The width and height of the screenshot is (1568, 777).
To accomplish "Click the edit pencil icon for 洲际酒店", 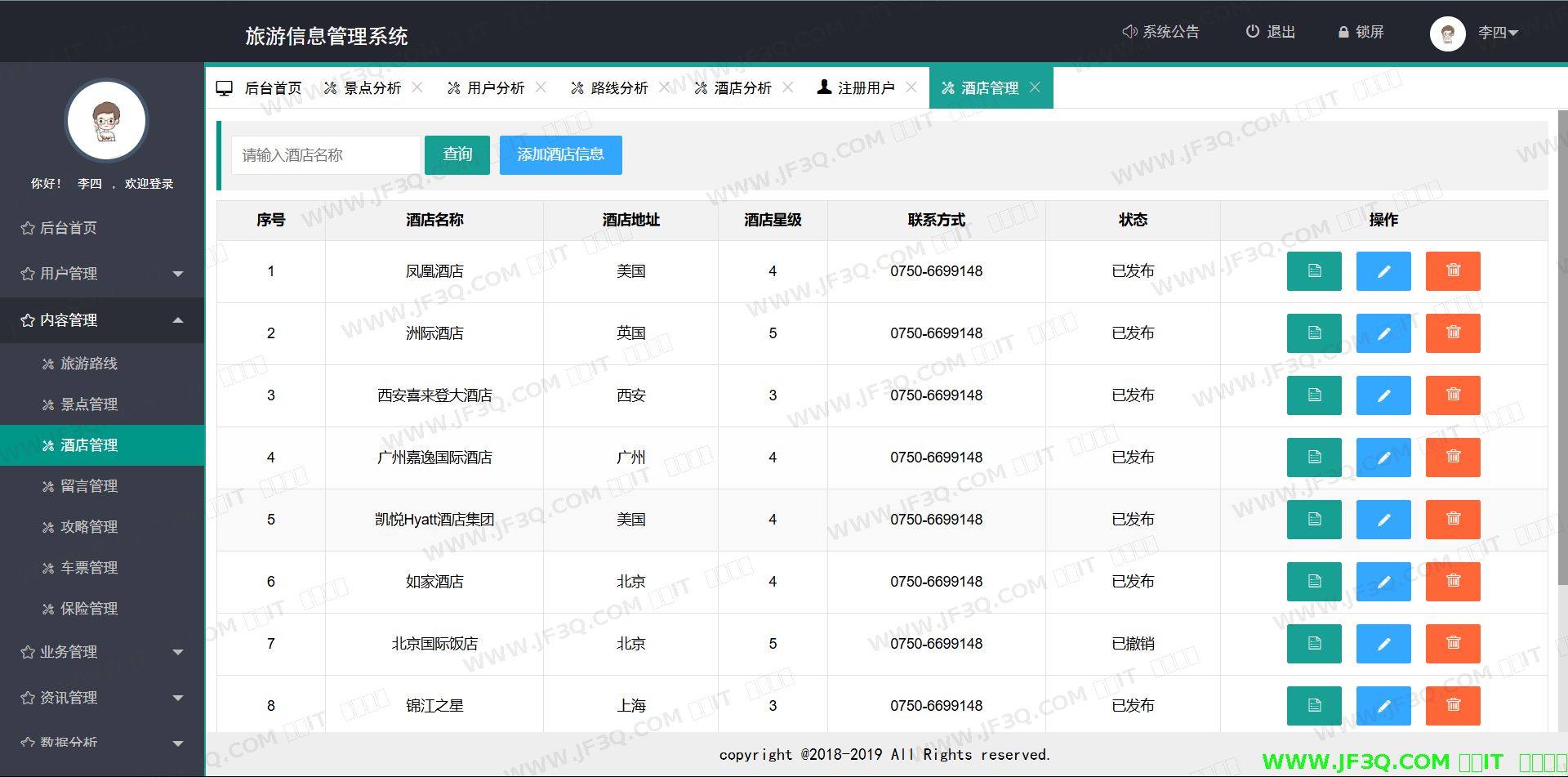I will pyautogui.click(x=1383, y=333).
